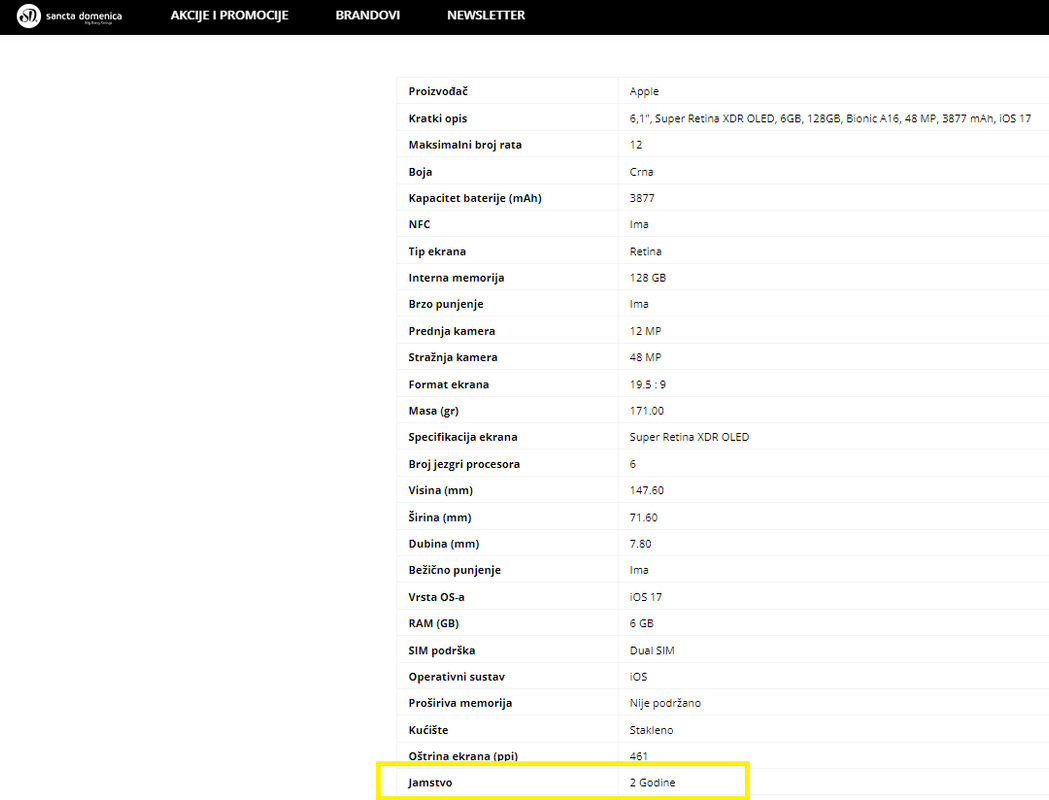Click the Operativni sustav label
Screen dimensions: 1049x800
click(x=456, y=677)
